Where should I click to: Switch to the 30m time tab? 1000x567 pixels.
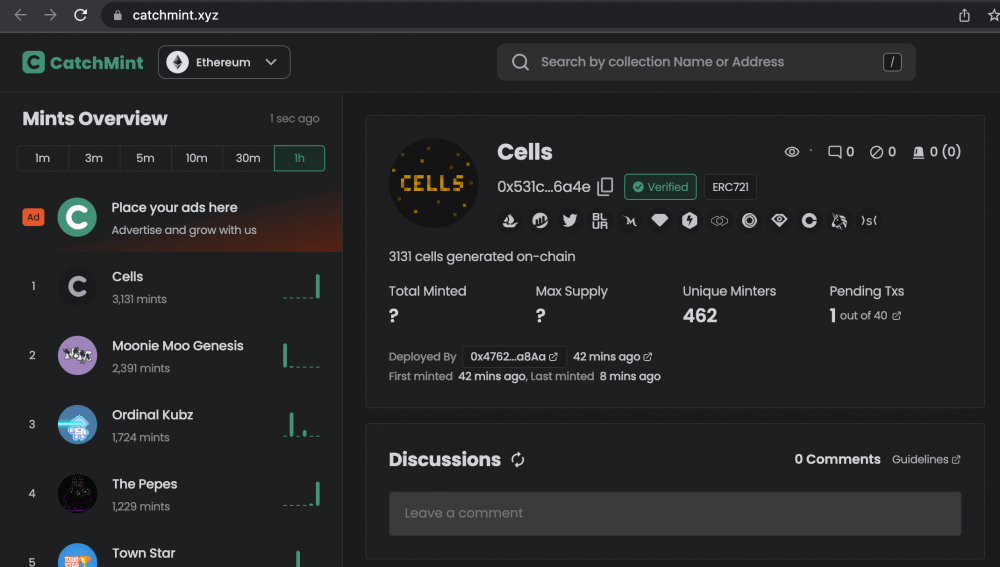point(248,158)
